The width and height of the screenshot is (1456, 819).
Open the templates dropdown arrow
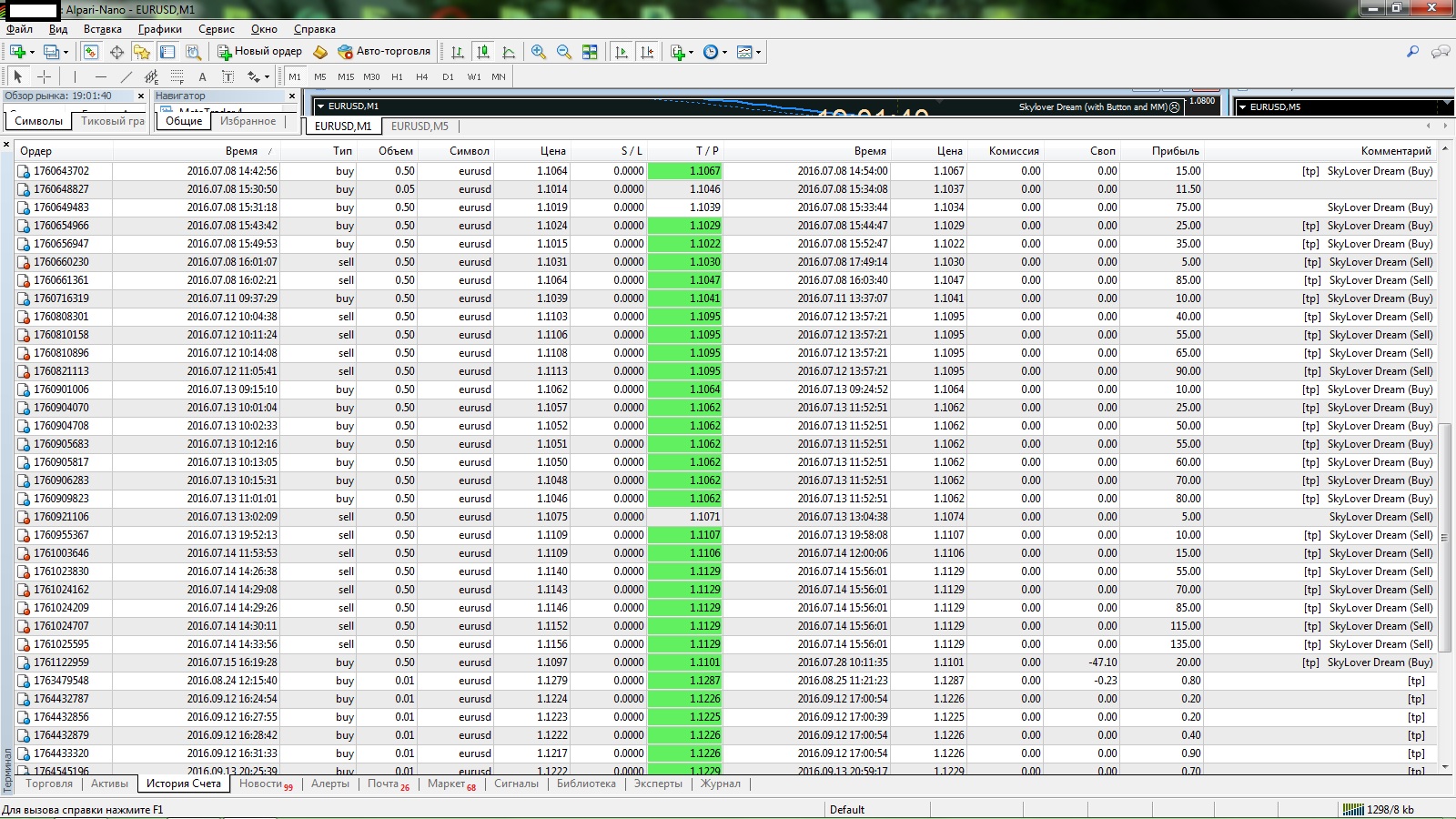pos(758,52)
